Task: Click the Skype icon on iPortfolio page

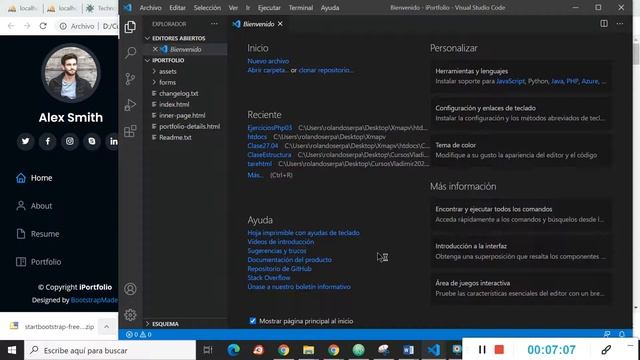Action: [x=91, y=141]
